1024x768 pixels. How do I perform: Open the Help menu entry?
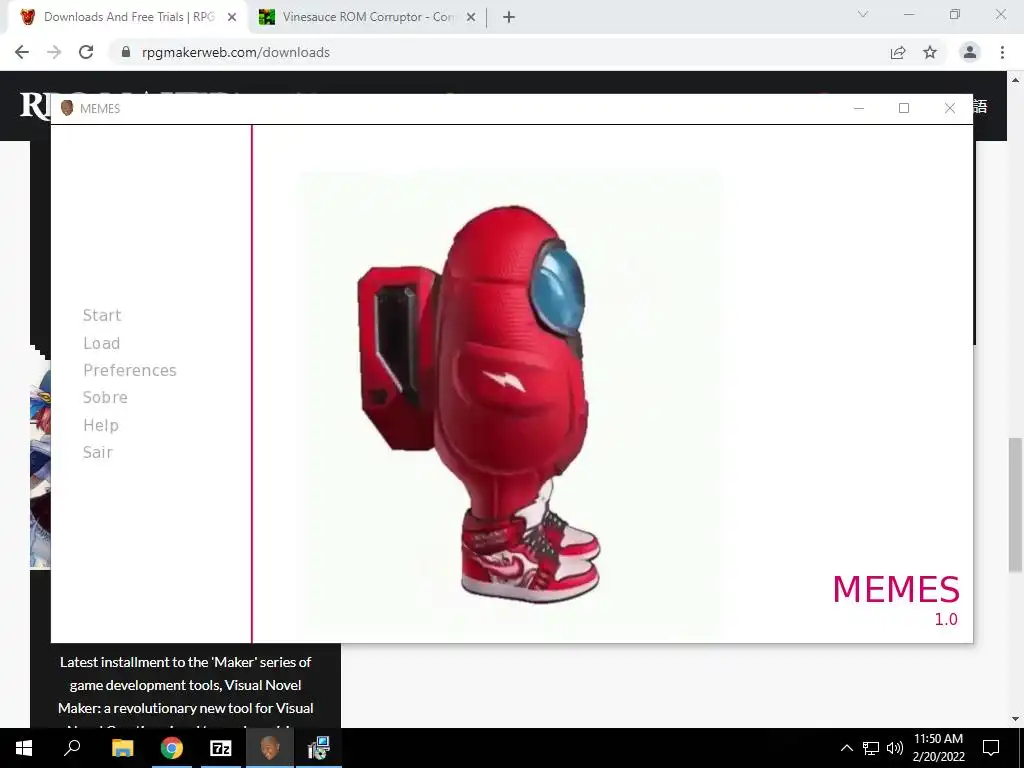click(x=101, y=425)
